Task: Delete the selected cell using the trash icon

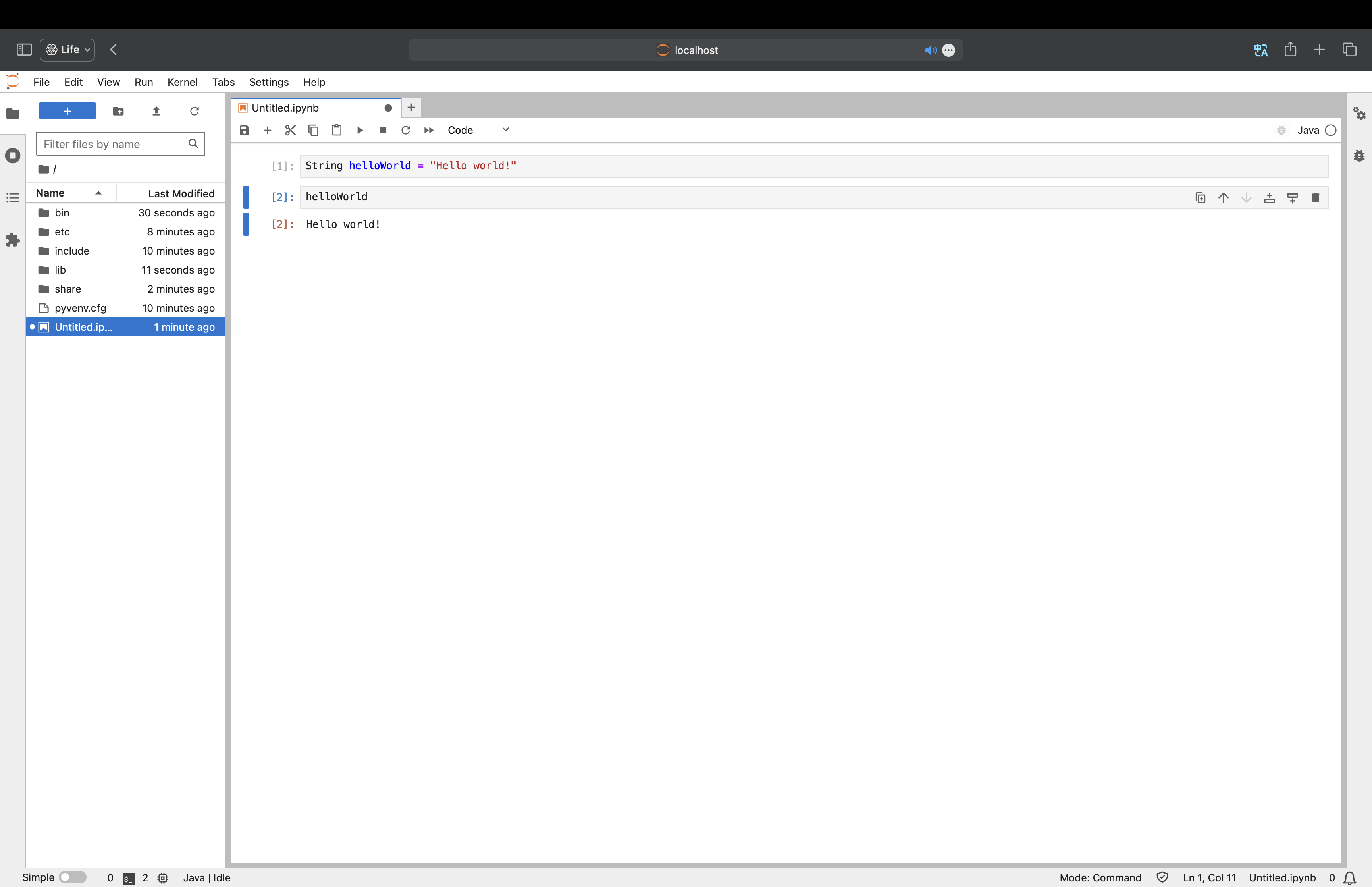Action: pos(1315,198)
